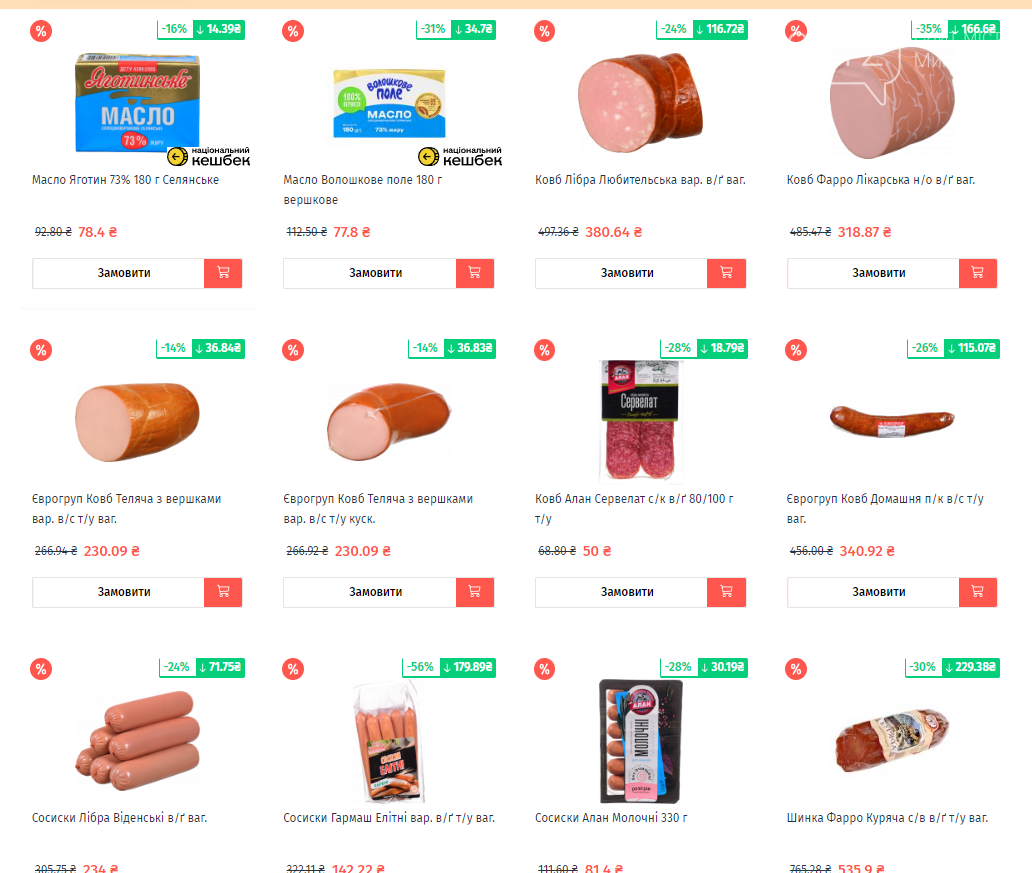Click cart icon for Ковб Алан Сервелат
The image size is (1032, 873).
726,592
